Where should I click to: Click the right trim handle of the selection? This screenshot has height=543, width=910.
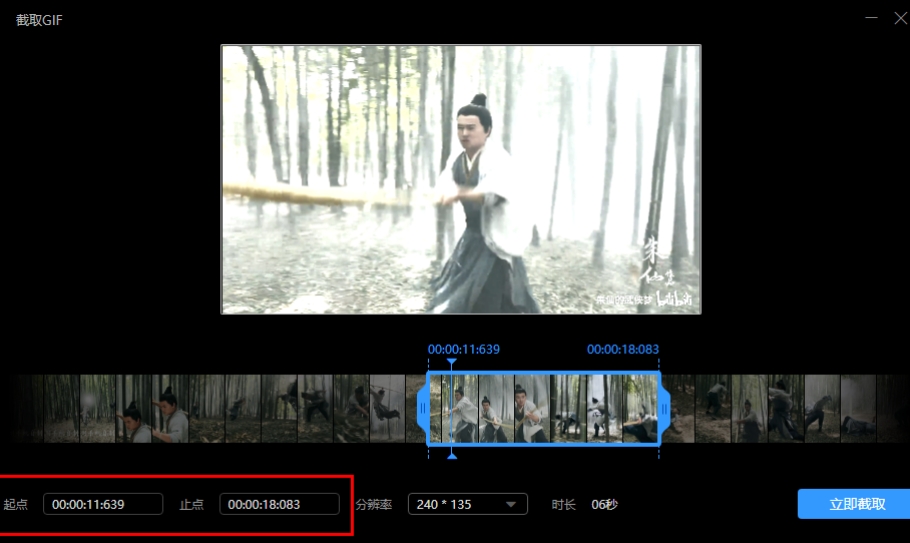(x=665, y=408)
